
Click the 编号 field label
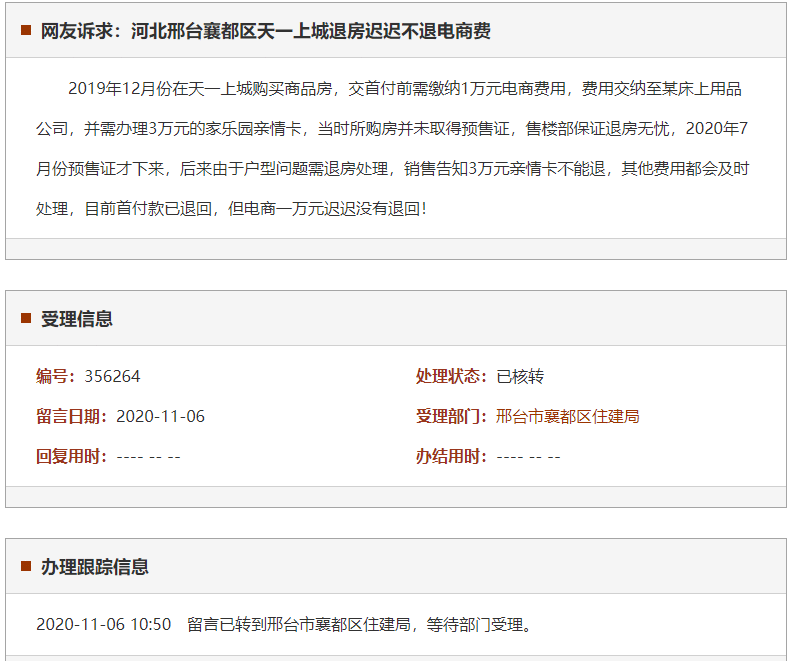[56, 376]
